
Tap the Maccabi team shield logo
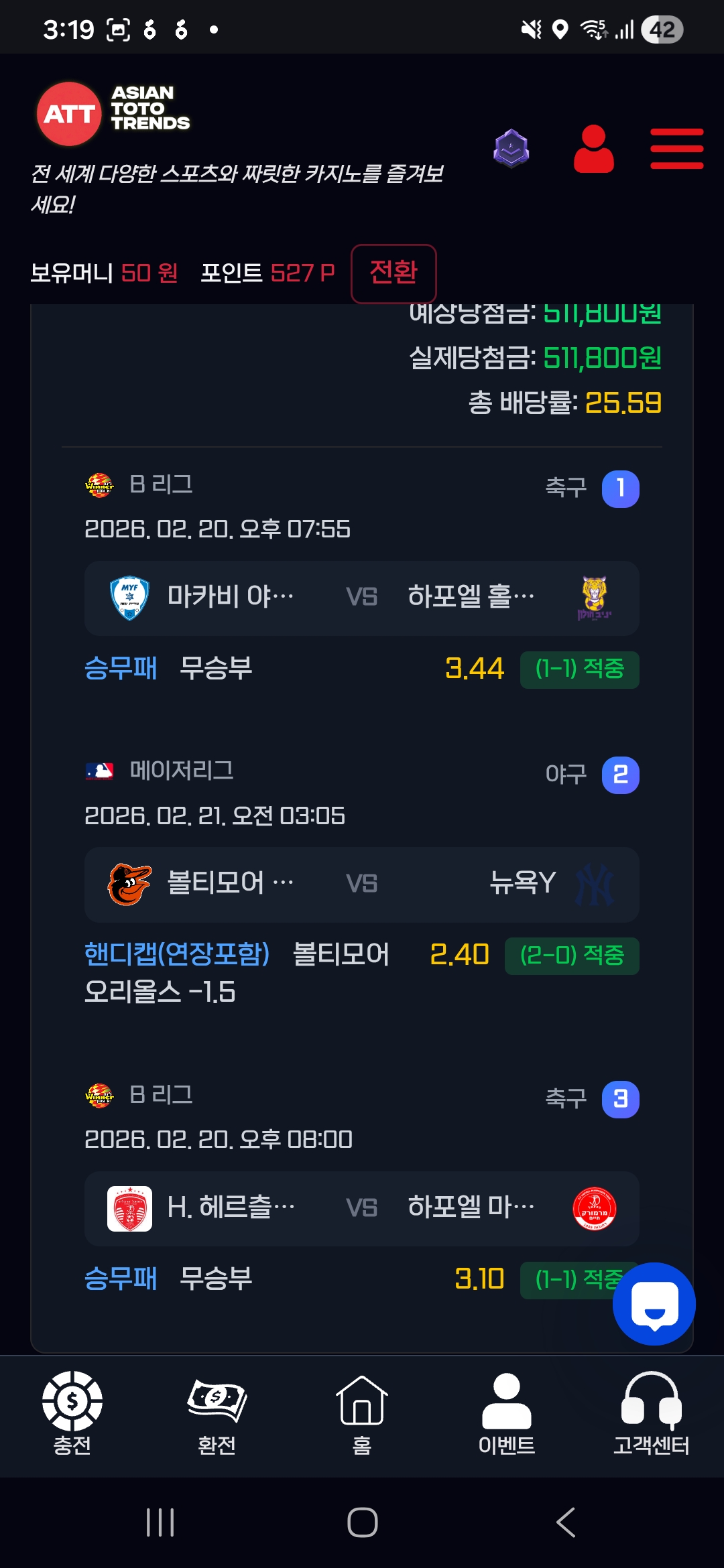coord(129,598)
